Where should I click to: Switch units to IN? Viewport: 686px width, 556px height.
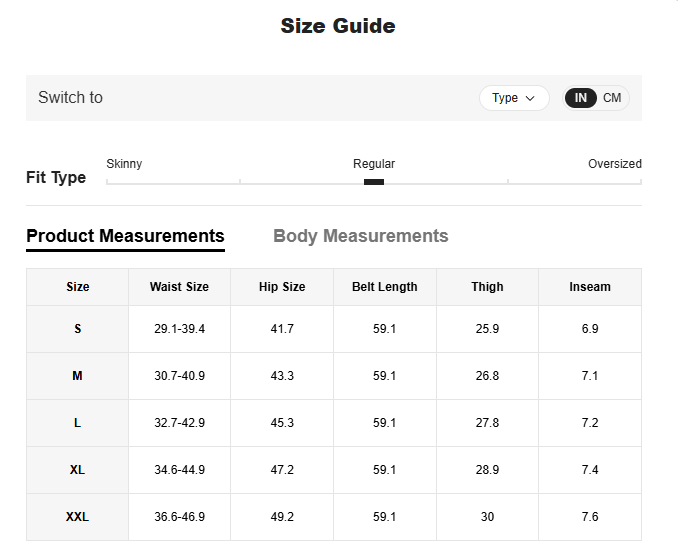point(581,98)
